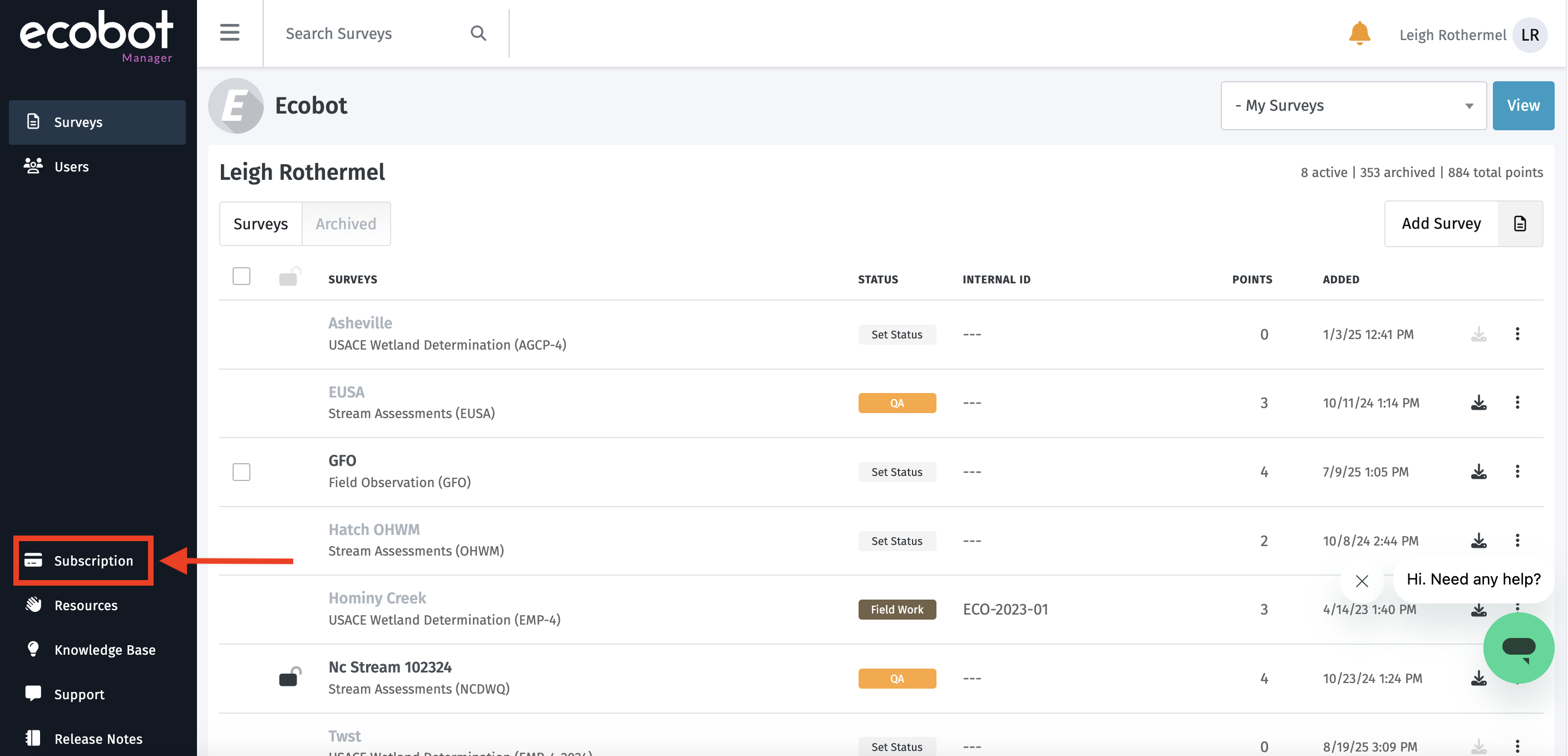Click the orange QA status badge for EUSA
Screen dimensions: 1568x756
click(x=896, y=402)
